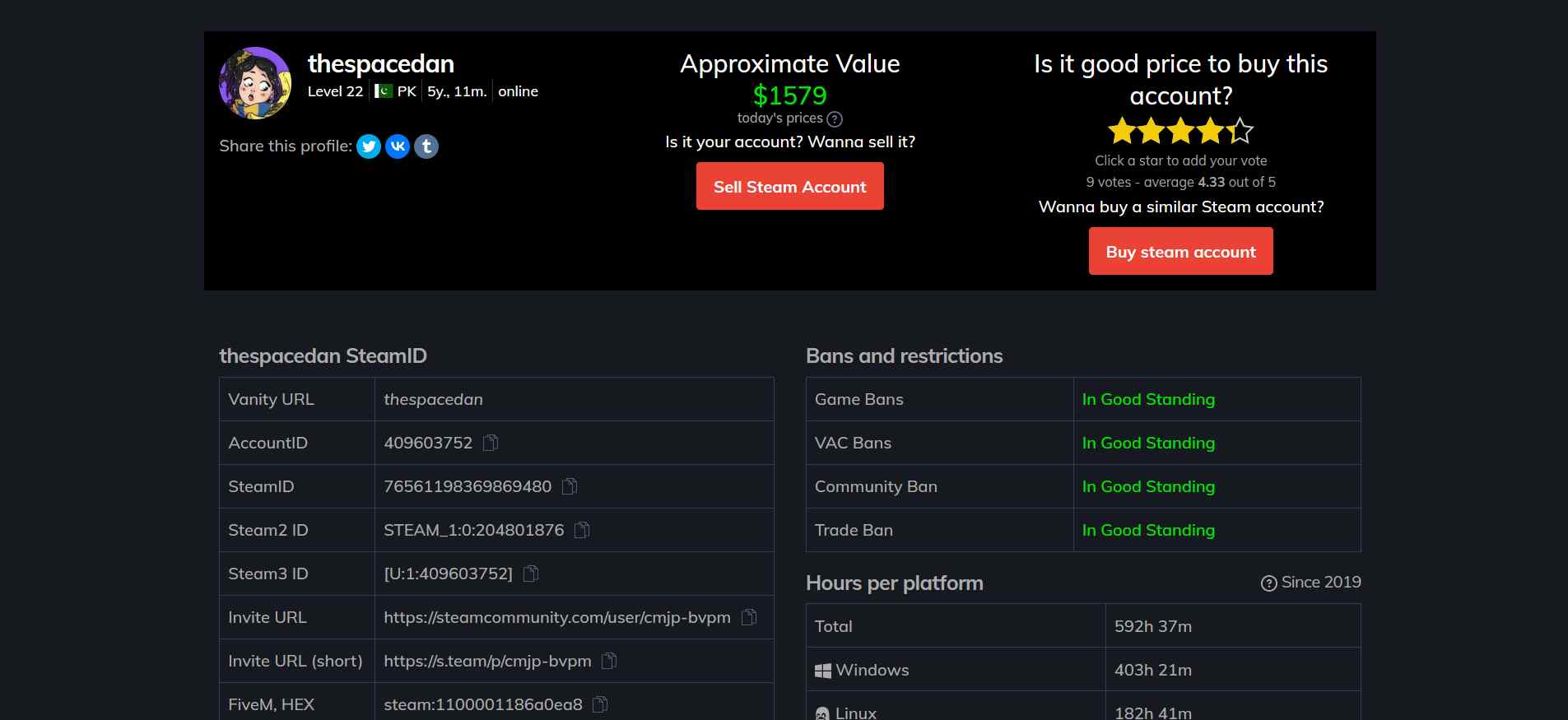This screenshot has width=1568, height=720.
Task: Select the Windows hours 403h 21m
Action: [1153, 670]
